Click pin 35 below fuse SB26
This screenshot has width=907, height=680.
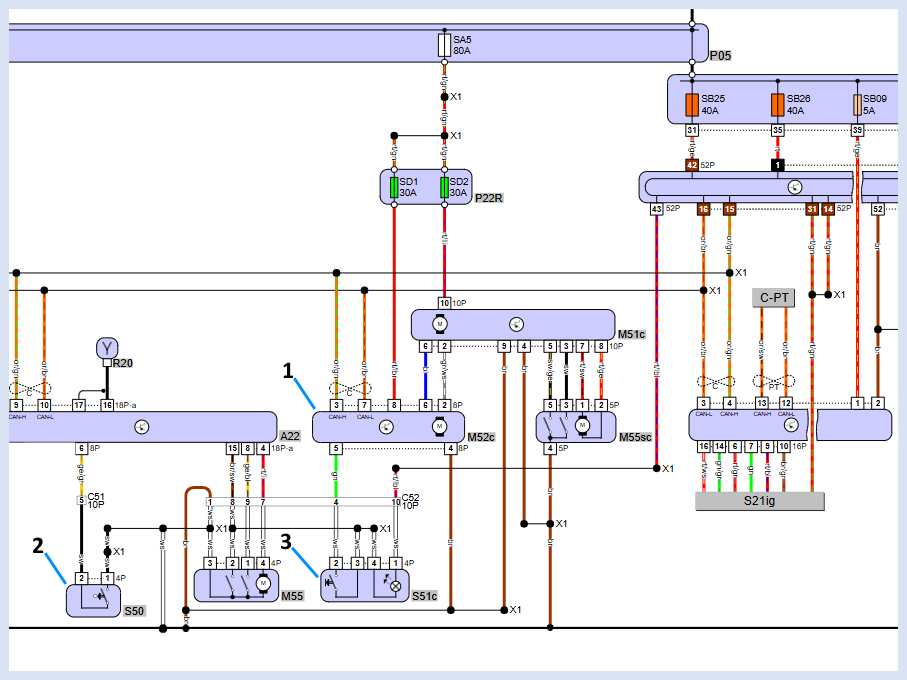point(777,131)
